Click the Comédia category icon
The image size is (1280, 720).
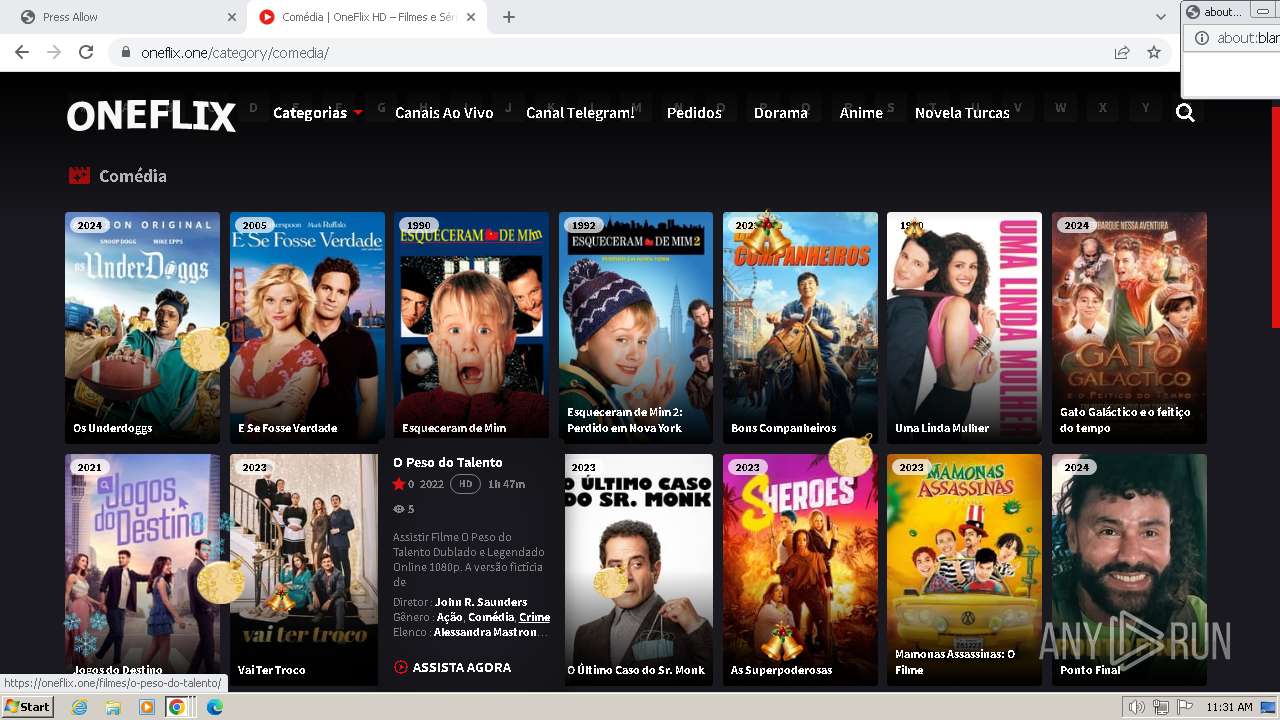click(x=79, y=176)
